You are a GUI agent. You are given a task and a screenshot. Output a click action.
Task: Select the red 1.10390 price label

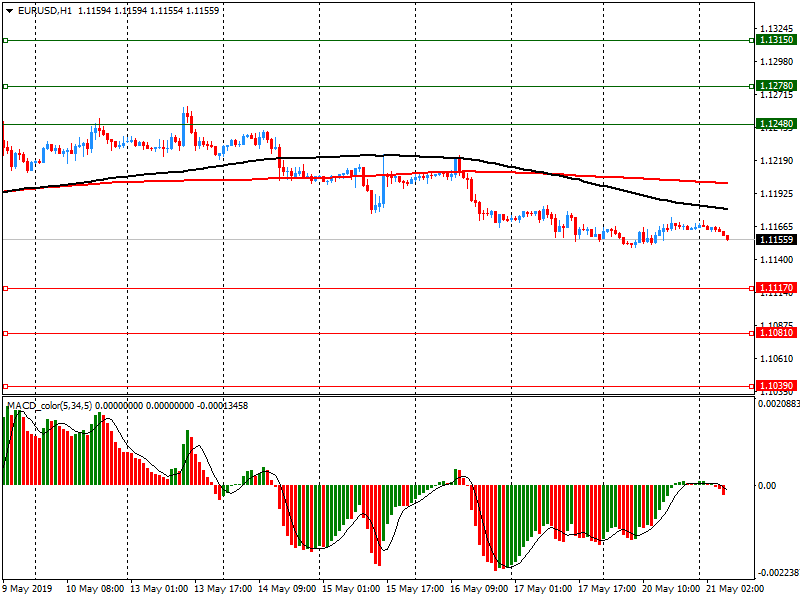(776, 386)
